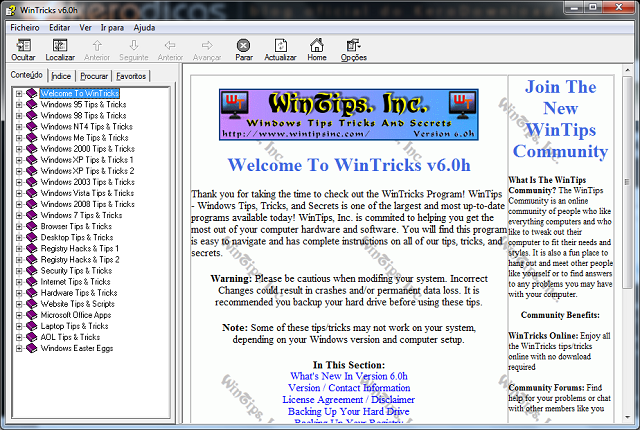This screenshot has height=430, width=640.
Task: Expand Desktop Tips & Tricks node
Action: tap(19, 237)
